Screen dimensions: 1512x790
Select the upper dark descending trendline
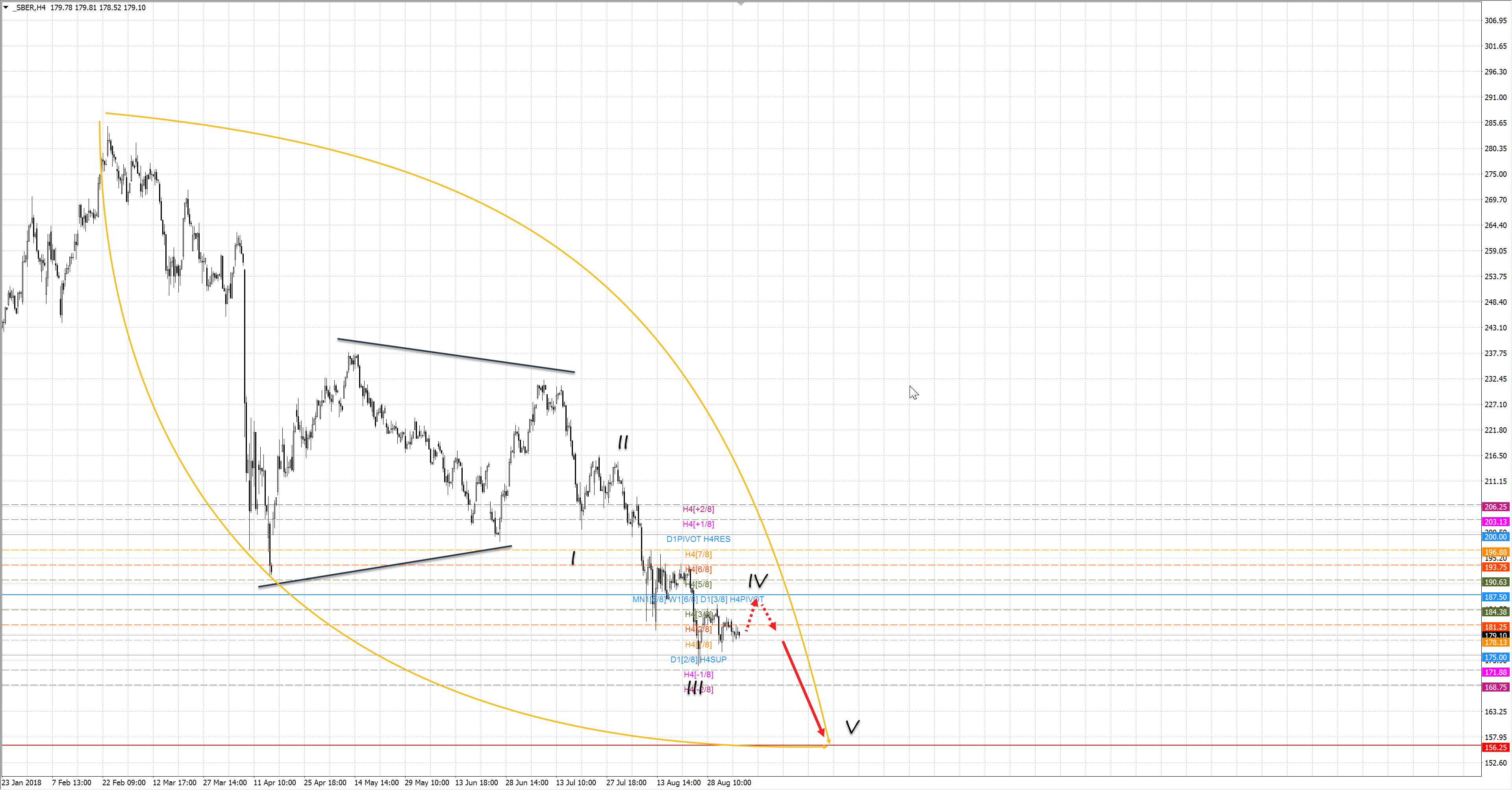point(456,355)
